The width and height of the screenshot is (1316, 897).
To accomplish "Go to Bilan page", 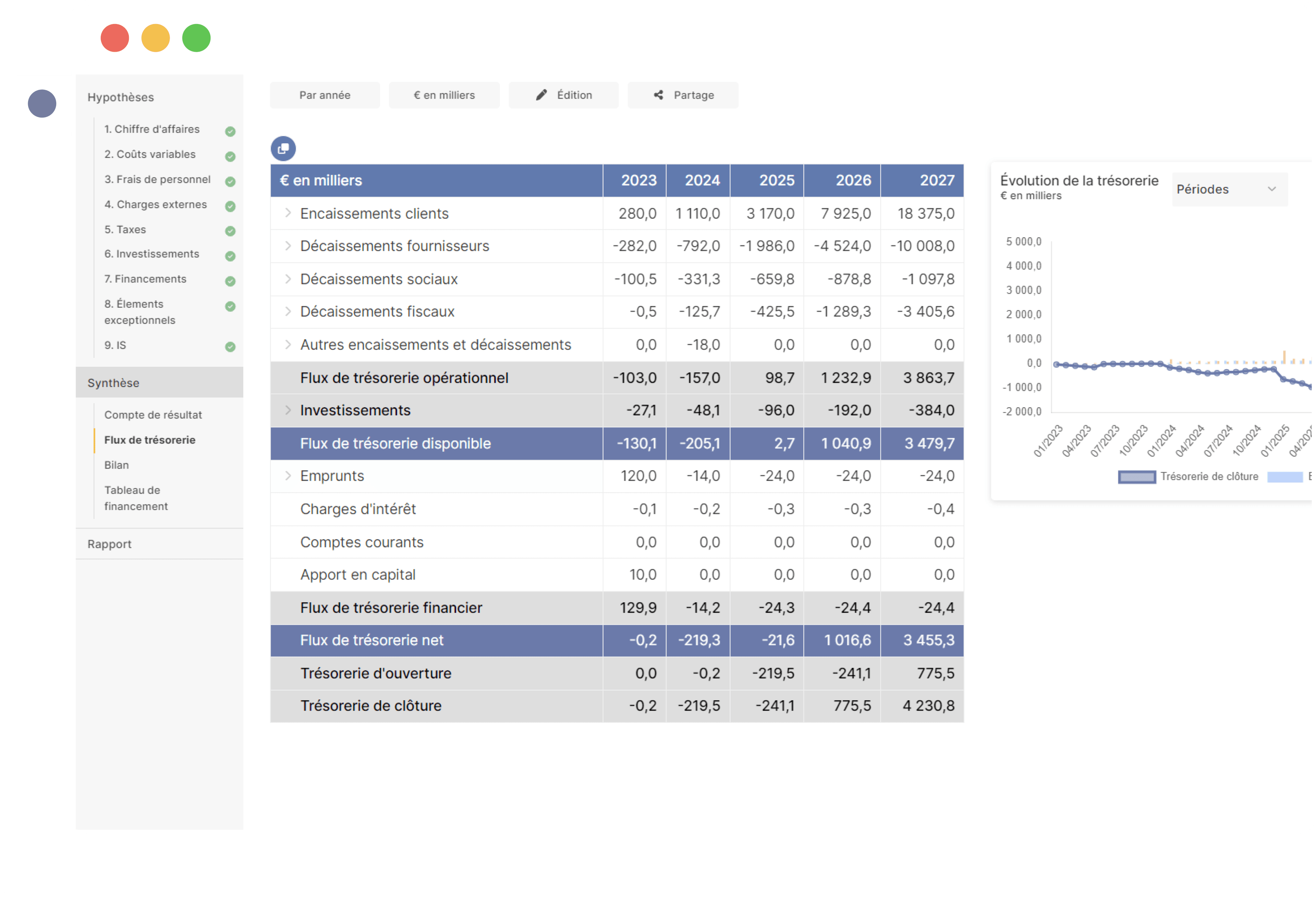I will pos(116,465).
